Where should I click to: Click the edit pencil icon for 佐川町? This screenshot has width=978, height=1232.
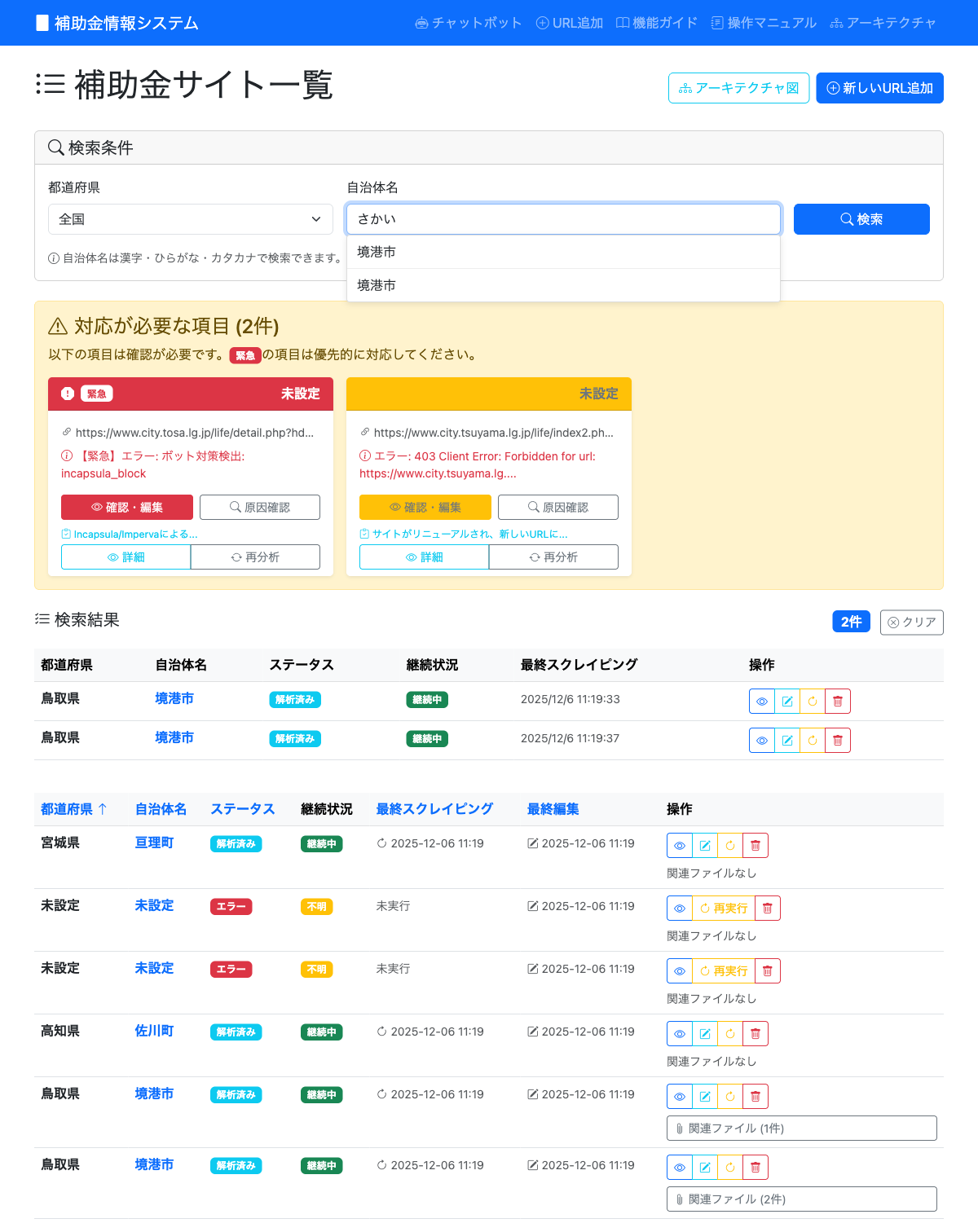tap(704, 1032)
